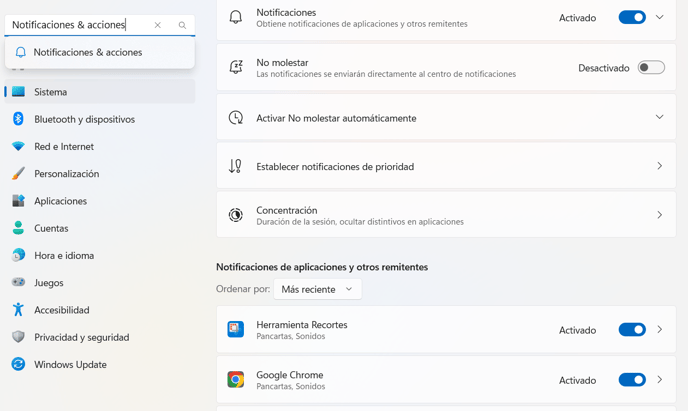This screenshot has height=411, width=688.
Task: Clear the search box with the X icon
Action: (158, 25)
